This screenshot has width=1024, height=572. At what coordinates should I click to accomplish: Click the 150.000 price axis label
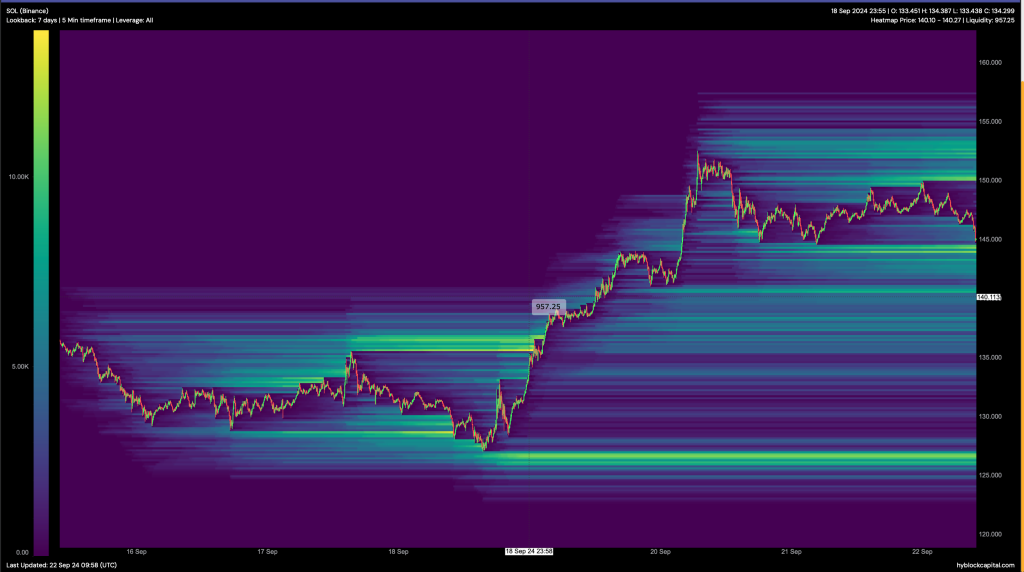(x=990, y=180)
